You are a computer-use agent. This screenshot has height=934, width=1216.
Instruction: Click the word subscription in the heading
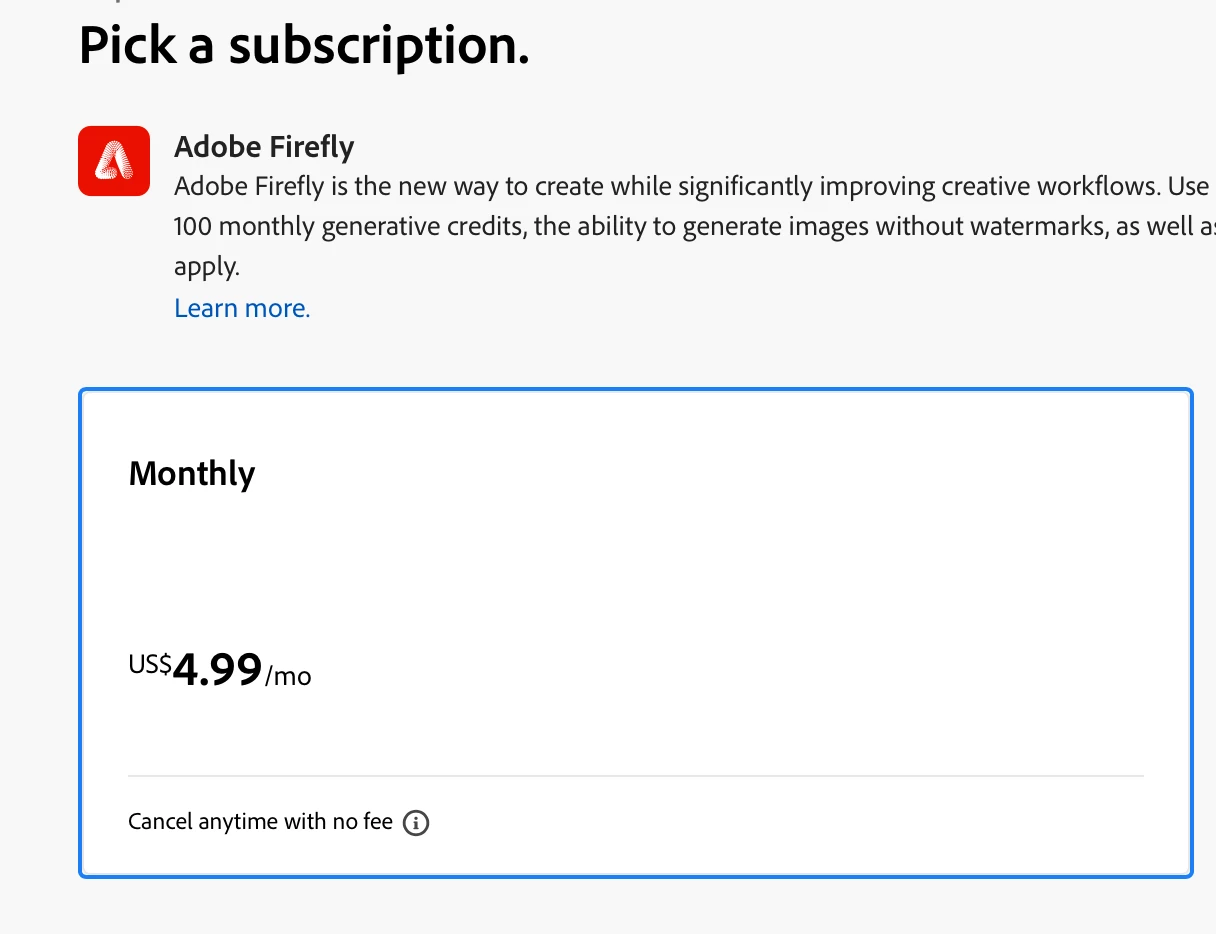click(x=379, y=45)
